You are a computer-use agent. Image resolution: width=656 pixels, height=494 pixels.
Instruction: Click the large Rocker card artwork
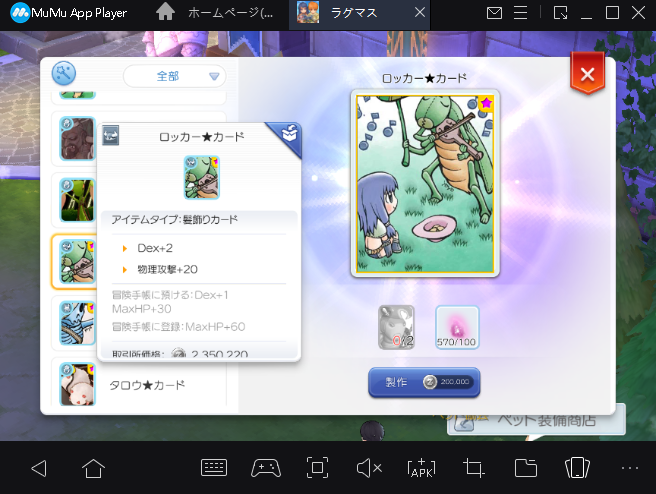(425, 183)
